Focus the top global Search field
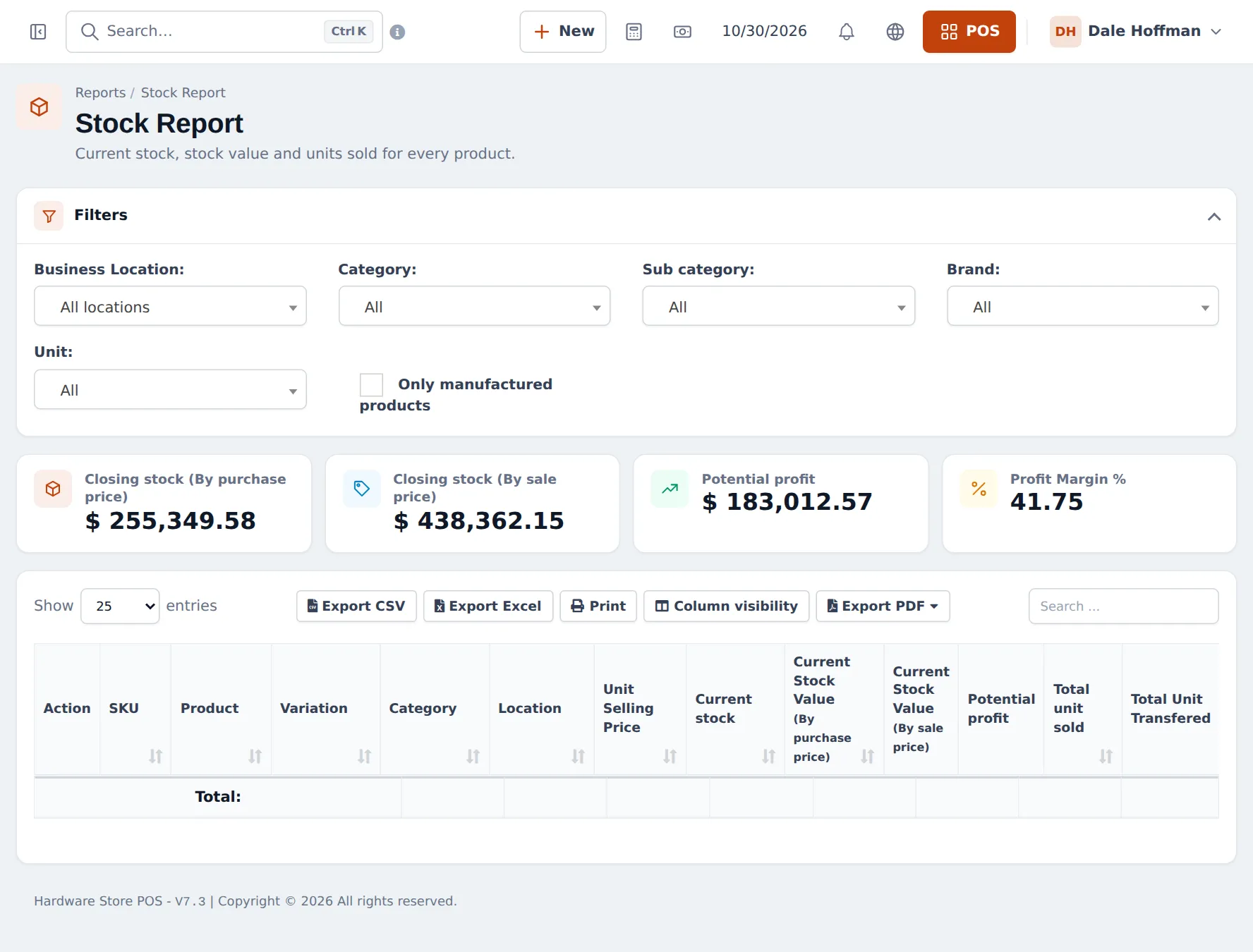Viewport: 1253px width, 952px height. [224, 32]
